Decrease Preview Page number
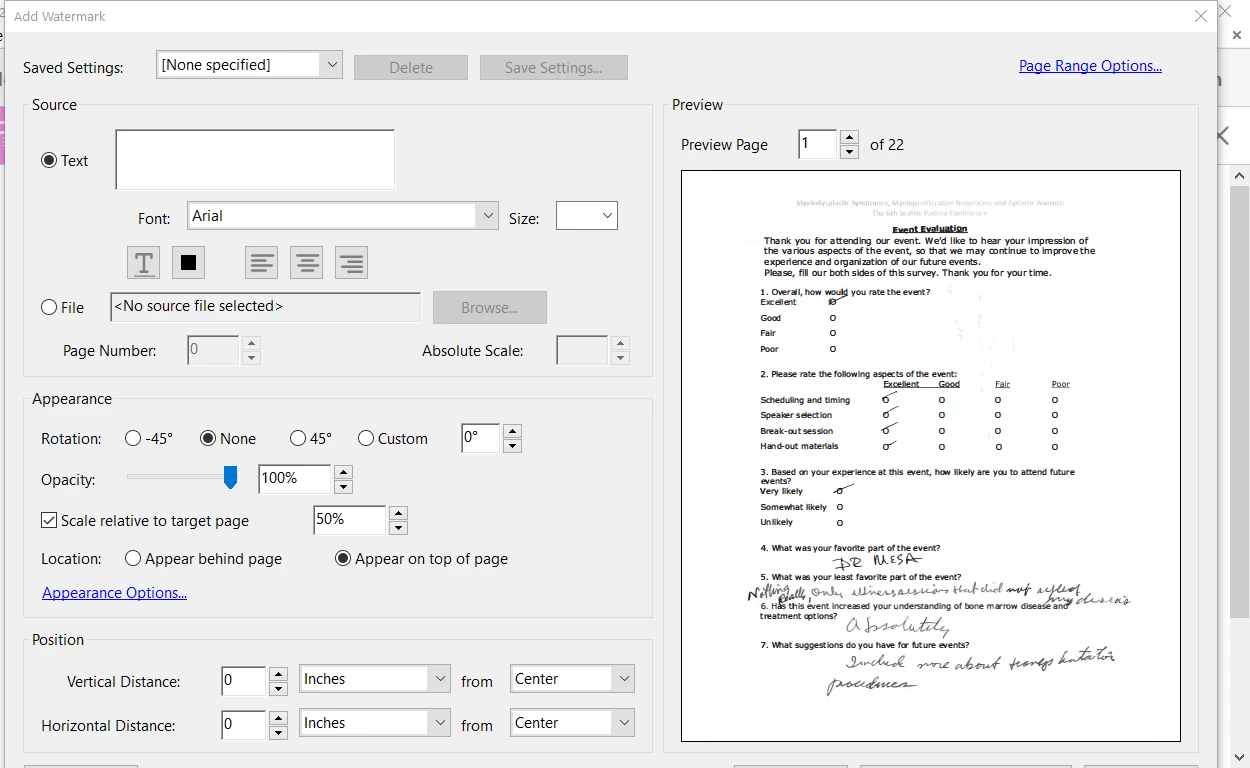The height and width of the screenshot is (768, 1250). tap(849, 152)
